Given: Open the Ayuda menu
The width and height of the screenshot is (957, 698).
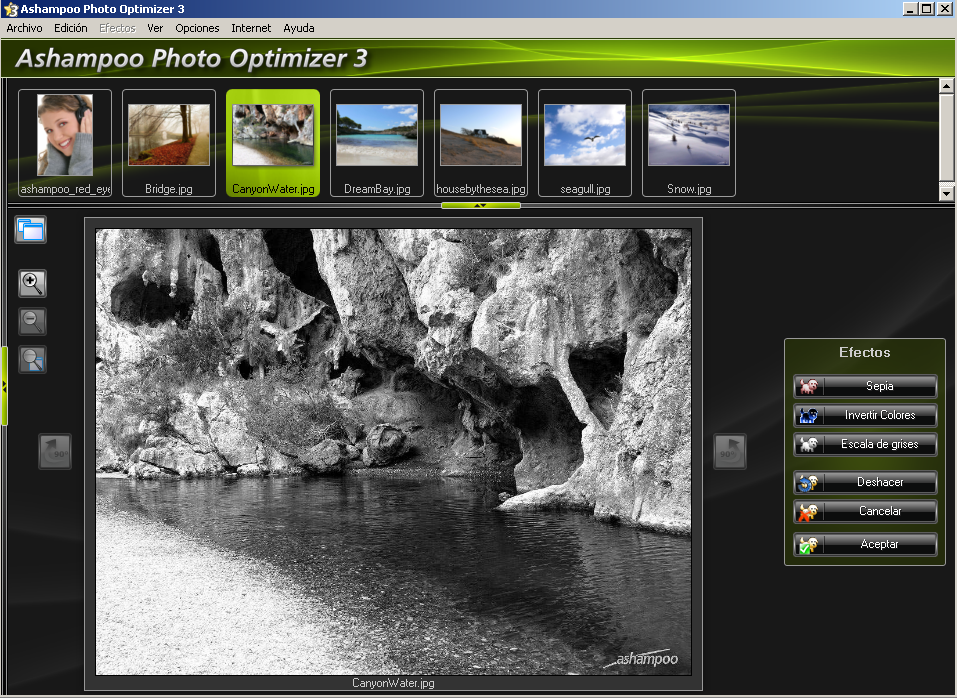Looking at the screenshot, I should (299, 28).
